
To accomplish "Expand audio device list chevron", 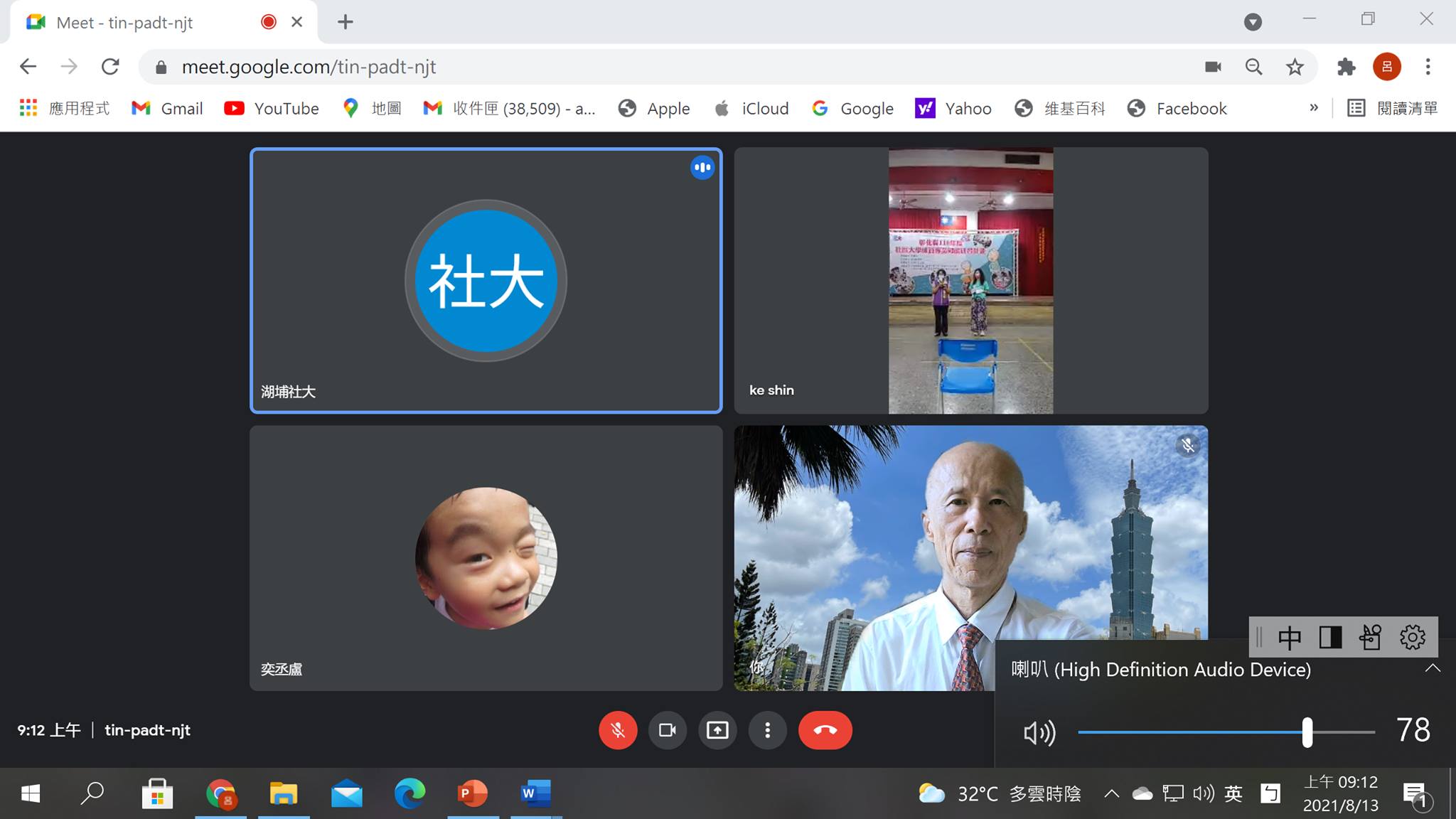I will (1432, 668).
